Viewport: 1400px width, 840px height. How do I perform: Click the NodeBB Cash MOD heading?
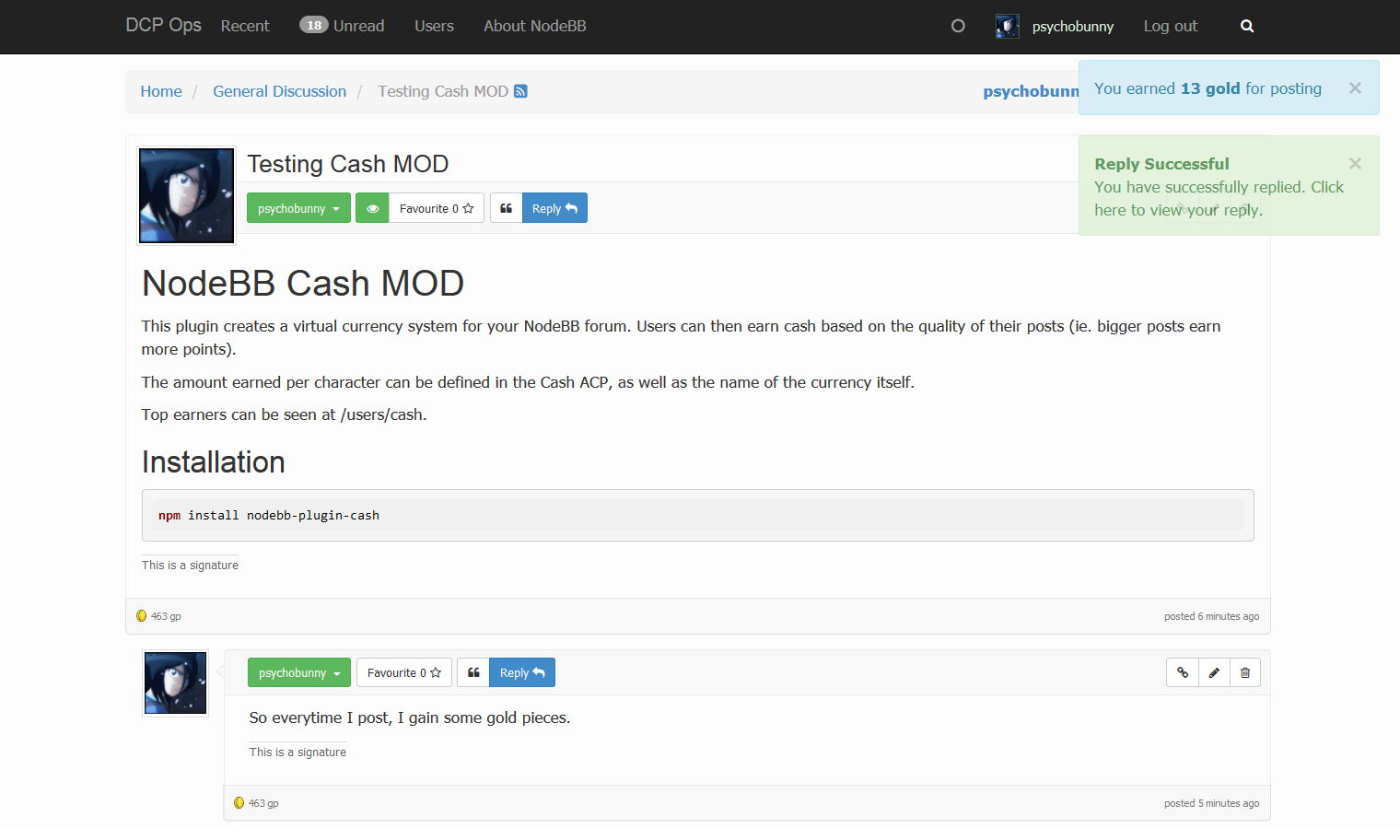pyautogui.click(x=303, y=284)
